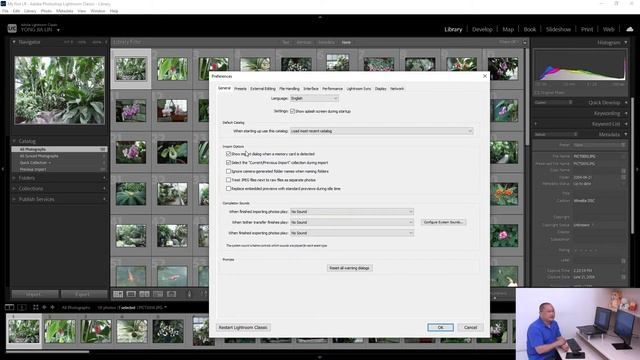Enable Treat JPEG files next to raw checkbox
Viewport: 640px width, 360px height.
tap(229, 180)
